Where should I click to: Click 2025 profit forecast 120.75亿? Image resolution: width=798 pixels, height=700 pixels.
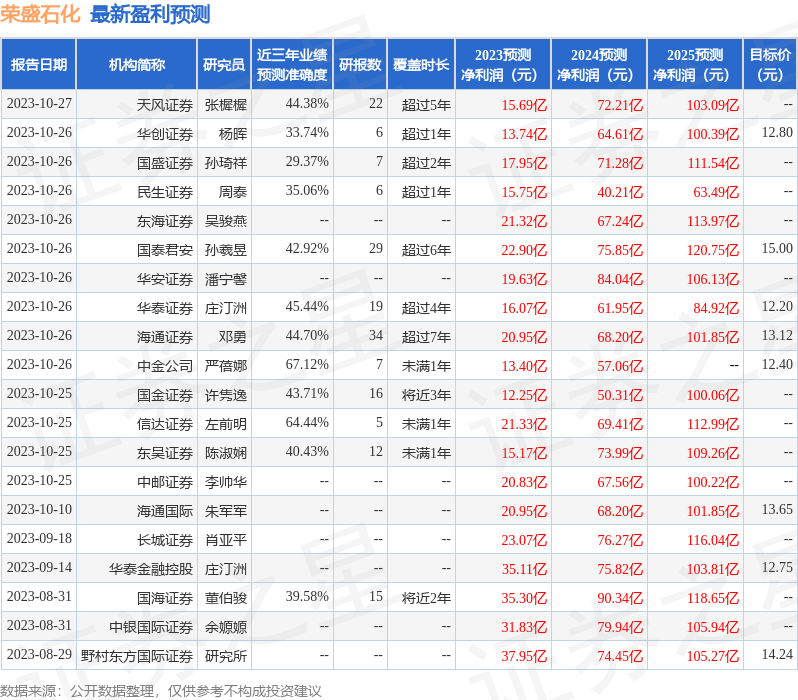pyautogui.click(x=712, y=250)
